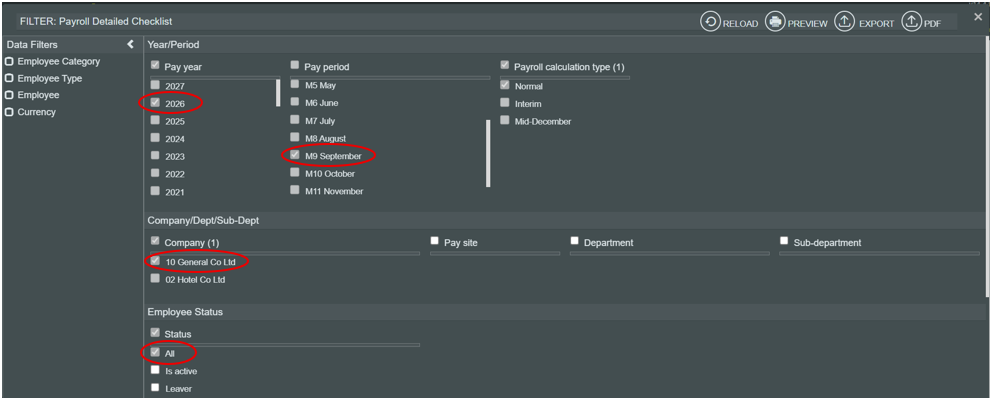Check the Is active status option
This screenshot has width=992, height=401.
(x=156, y=370)
